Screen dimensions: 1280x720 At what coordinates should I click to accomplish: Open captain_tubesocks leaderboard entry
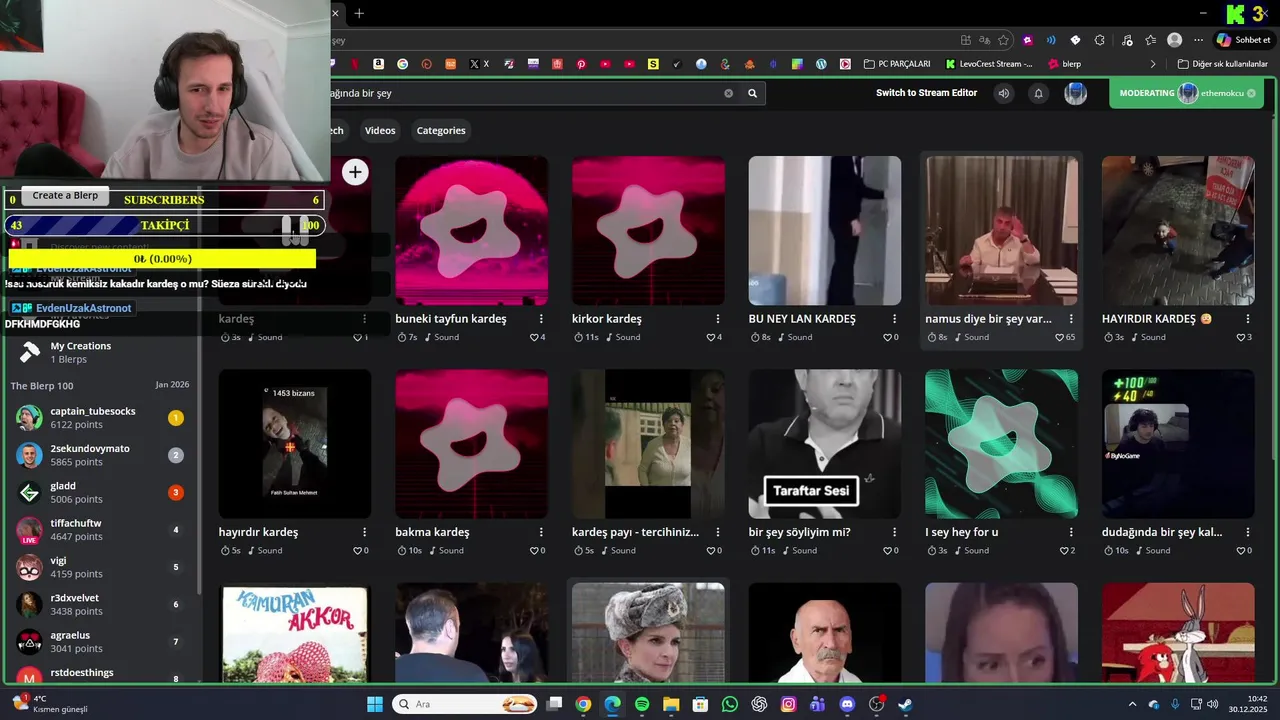click(x=100, y=418)
